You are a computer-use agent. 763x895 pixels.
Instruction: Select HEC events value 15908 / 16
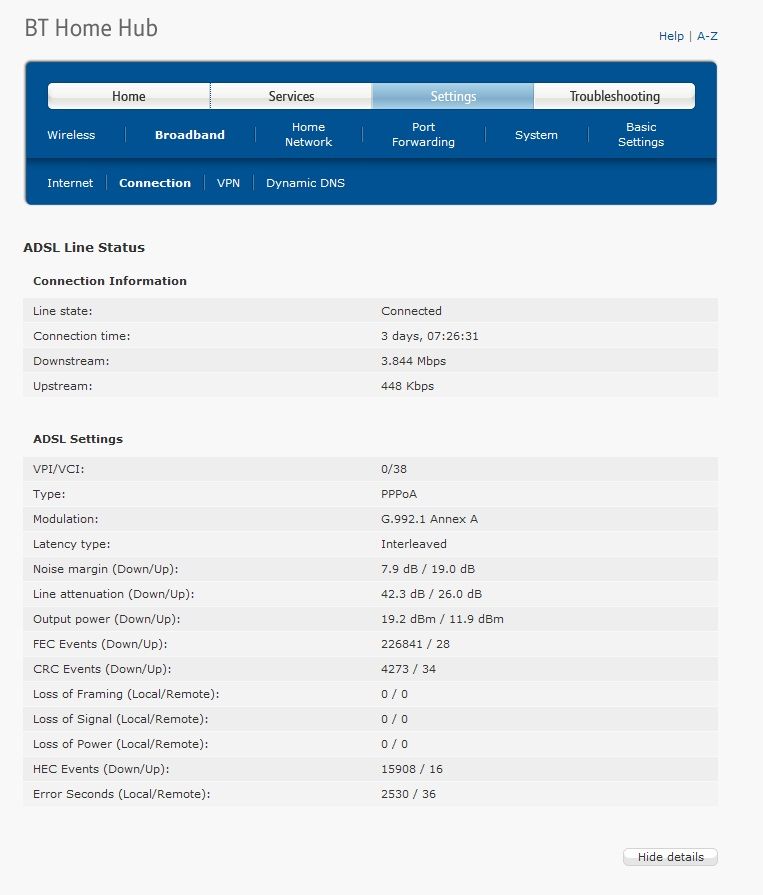pyautogui.click(x=412, y=769)
